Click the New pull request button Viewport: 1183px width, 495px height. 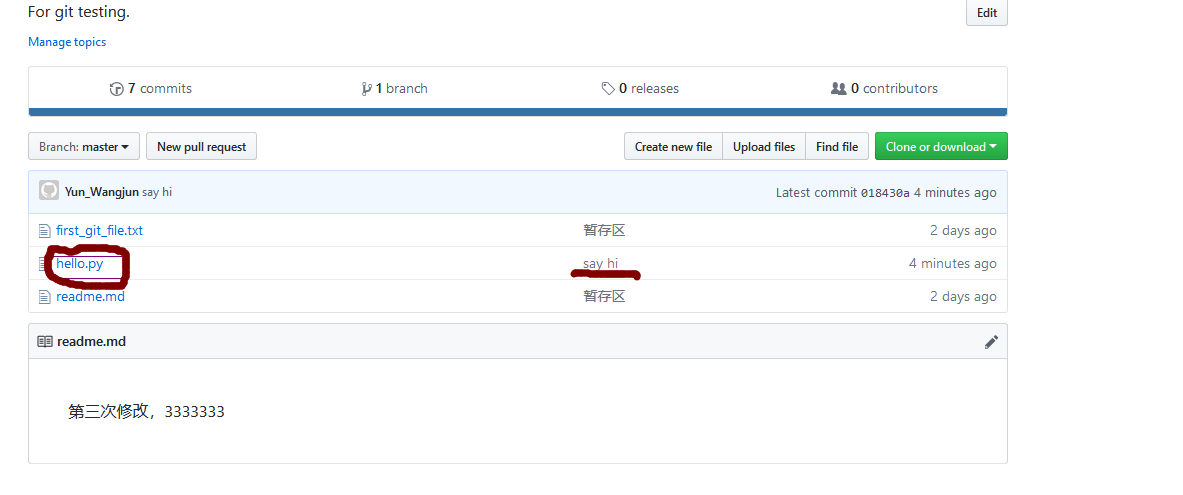(x=201, y=146)
